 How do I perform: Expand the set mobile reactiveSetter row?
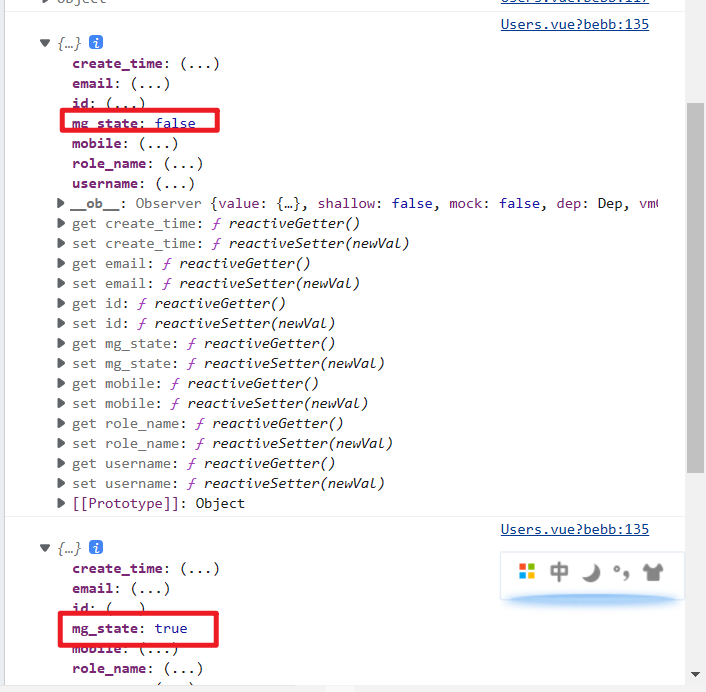click(61, 403)
